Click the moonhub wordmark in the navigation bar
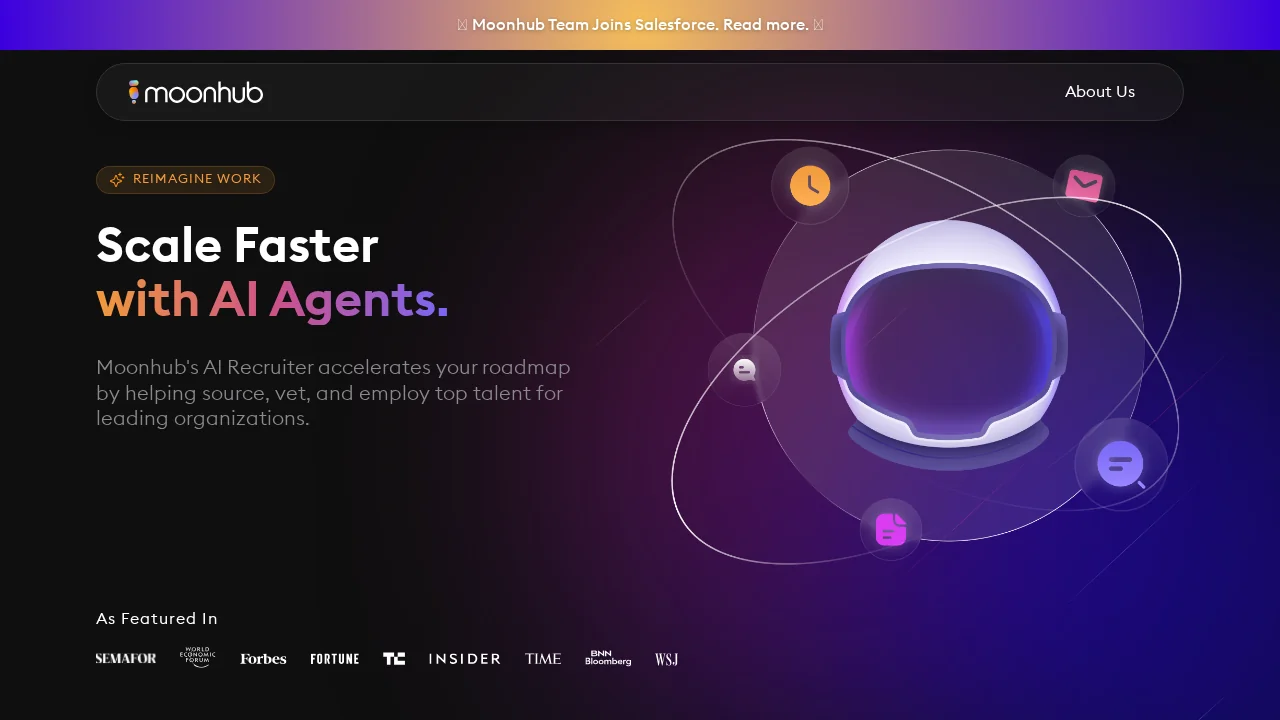The image size is (1280, 720). tap(203, 91)
